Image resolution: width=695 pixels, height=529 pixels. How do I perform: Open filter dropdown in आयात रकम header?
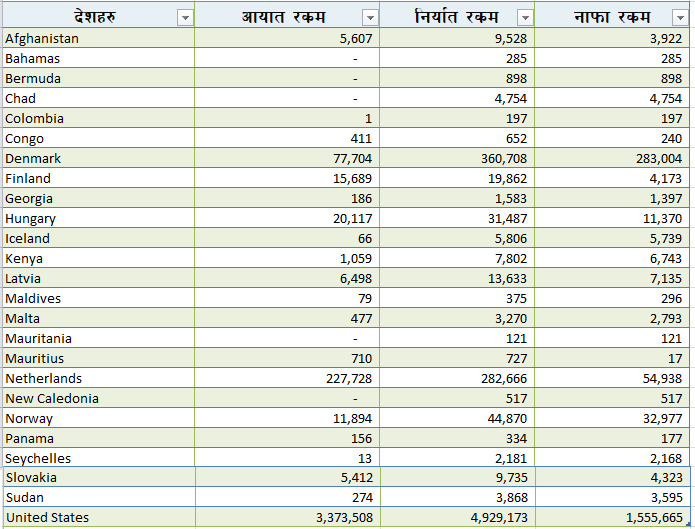click(x=370, y=18)
